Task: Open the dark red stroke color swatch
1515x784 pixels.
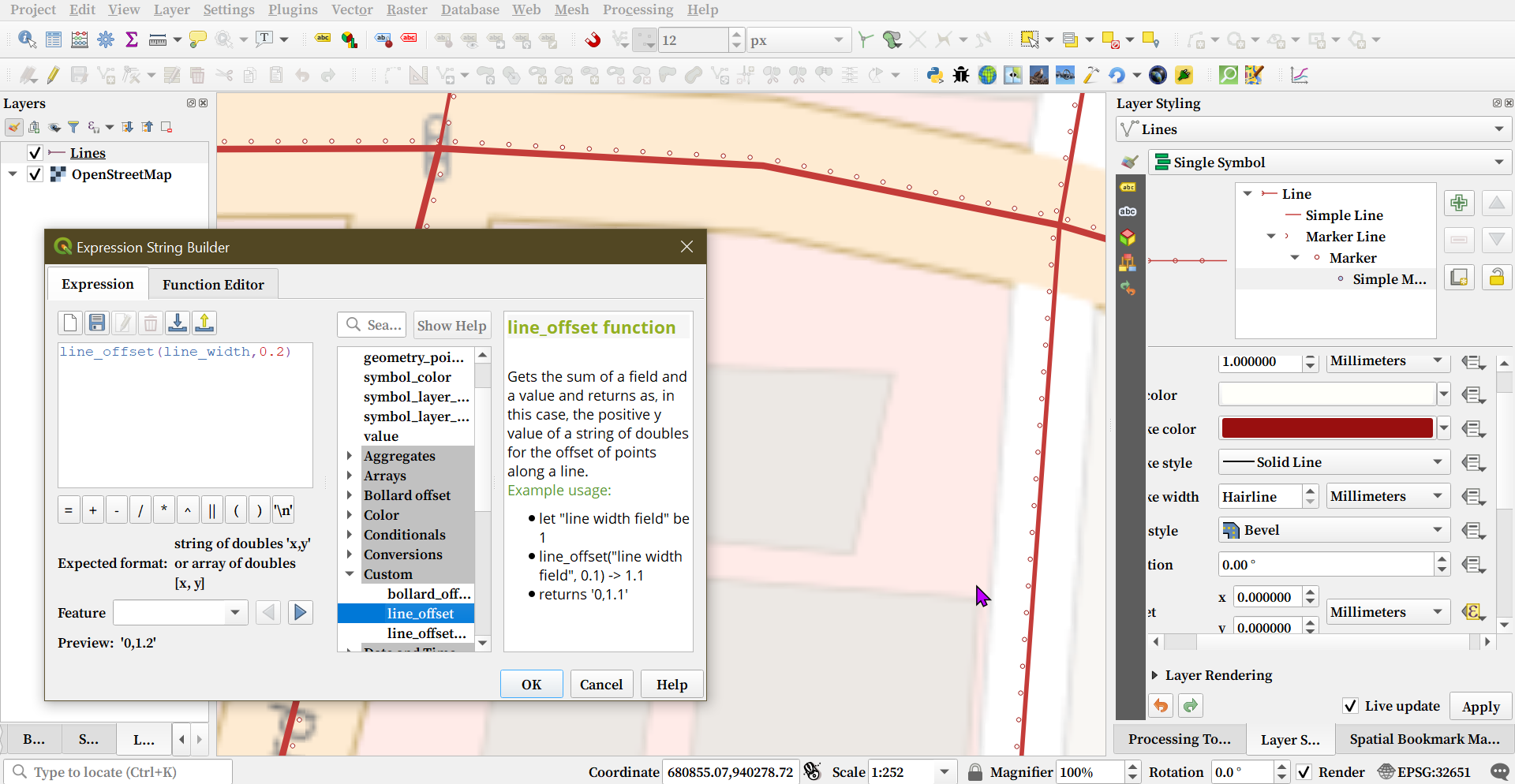Action: pos(1326,428)
